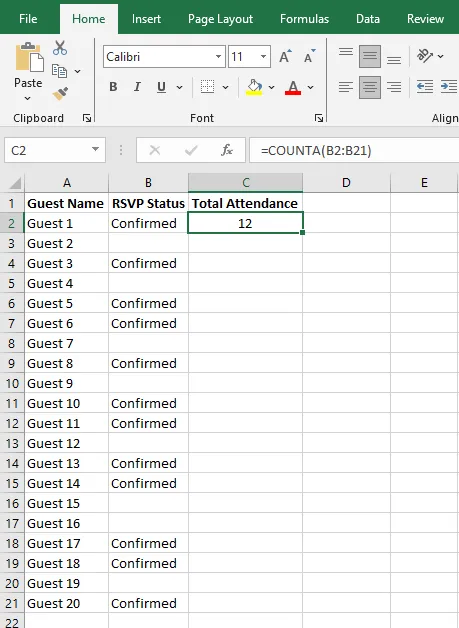Click the formula bar containing COUNTA formula
The image size is (459, 628).
tap(354, 151)
